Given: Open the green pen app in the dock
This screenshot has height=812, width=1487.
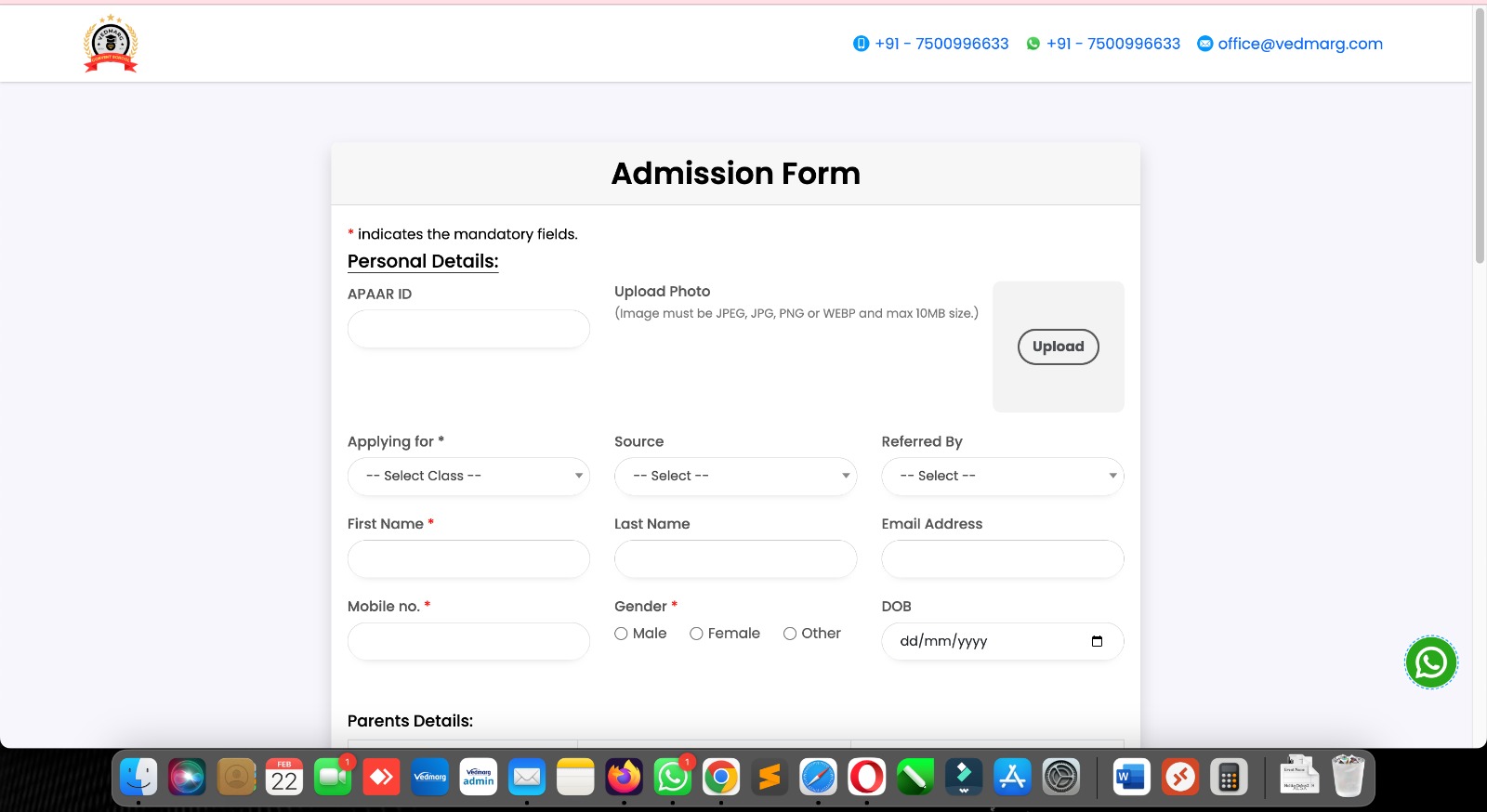Looking at the screenshot, I should pos(915,777).
